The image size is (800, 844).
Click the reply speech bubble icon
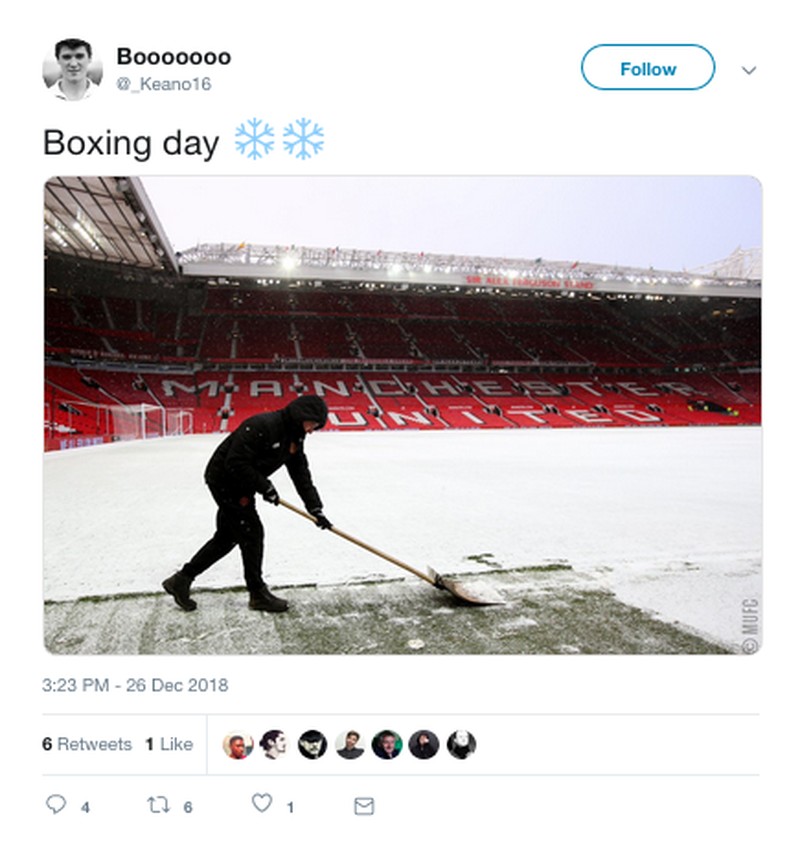coord(57,804)
